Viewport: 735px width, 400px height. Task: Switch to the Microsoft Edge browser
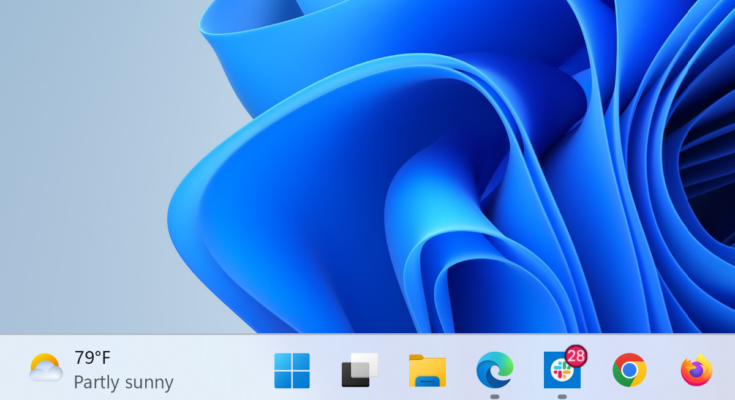coord(494,369)
